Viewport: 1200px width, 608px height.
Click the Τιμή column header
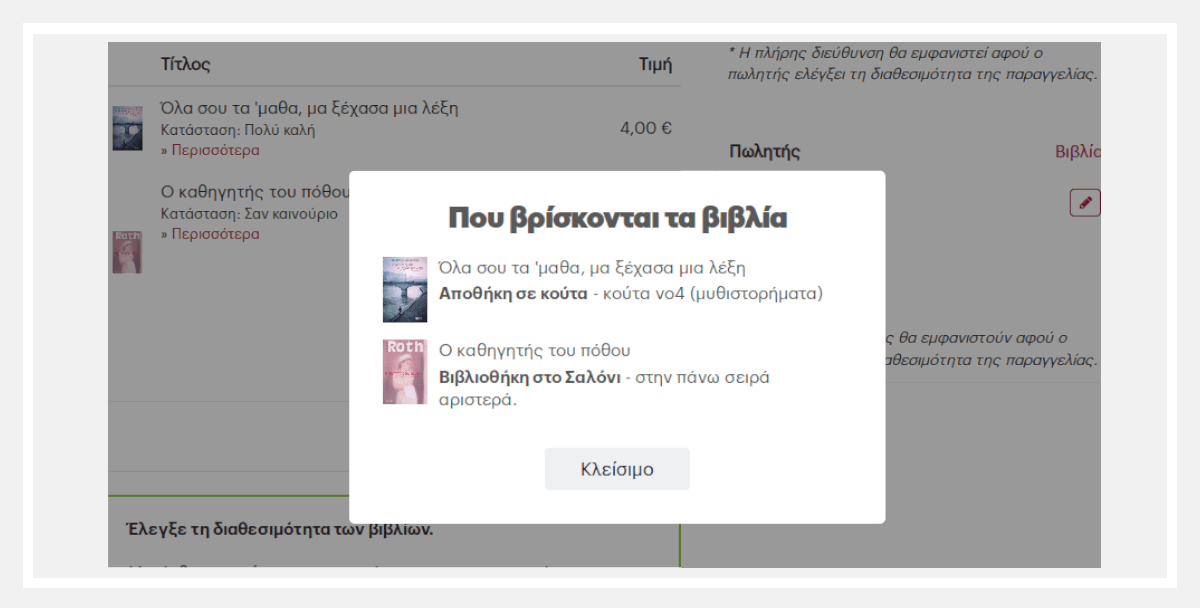tap(656, 65)
